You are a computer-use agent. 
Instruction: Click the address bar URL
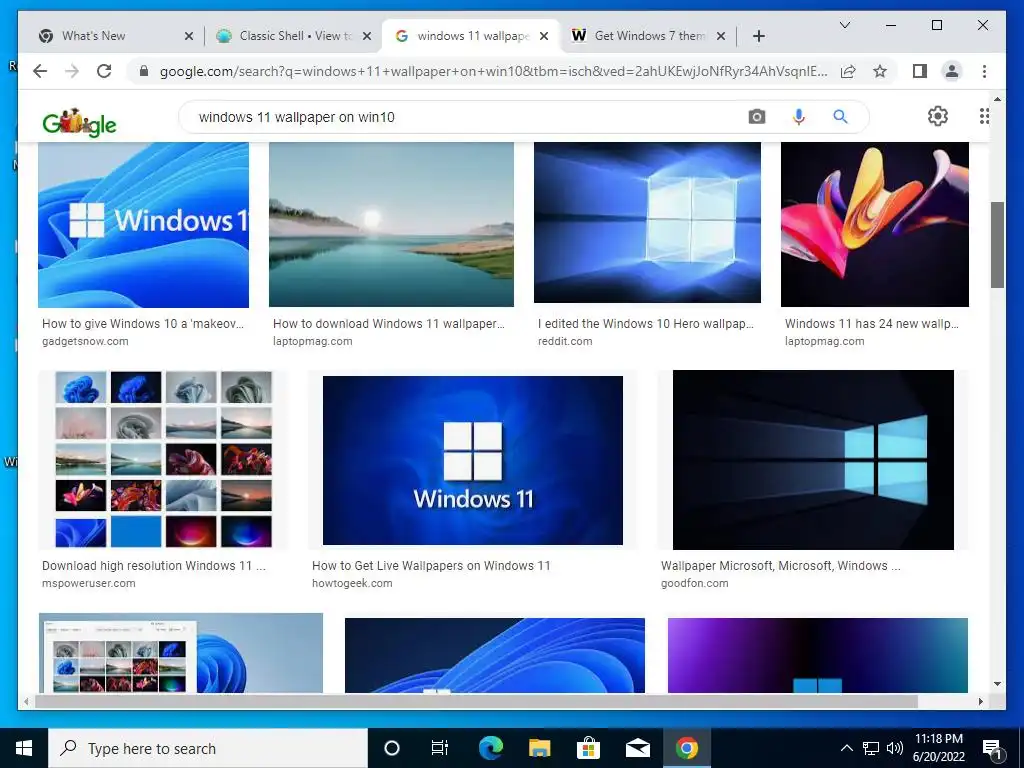pyautogui.click(x=494, y=71)
